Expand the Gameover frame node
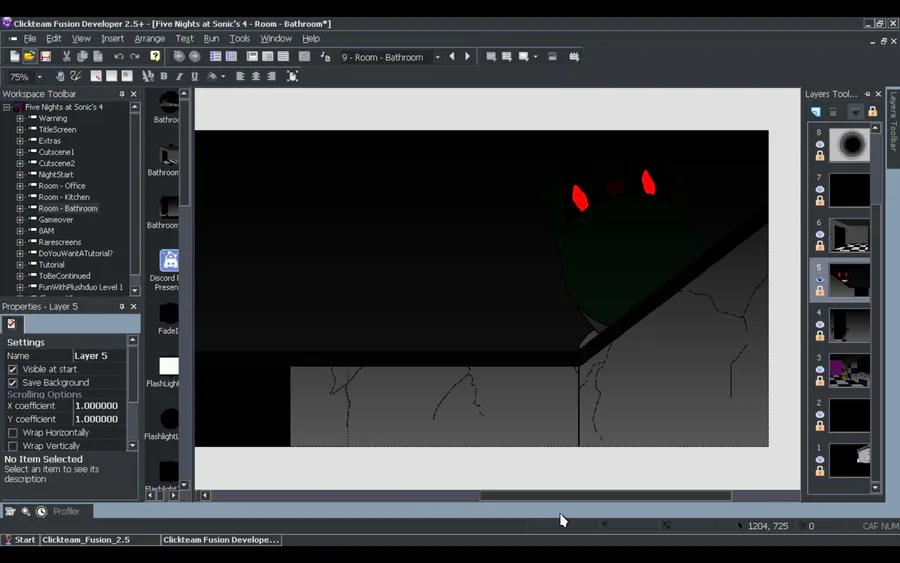The width and height of the screenshot is (900, 563). click(20, 220)
